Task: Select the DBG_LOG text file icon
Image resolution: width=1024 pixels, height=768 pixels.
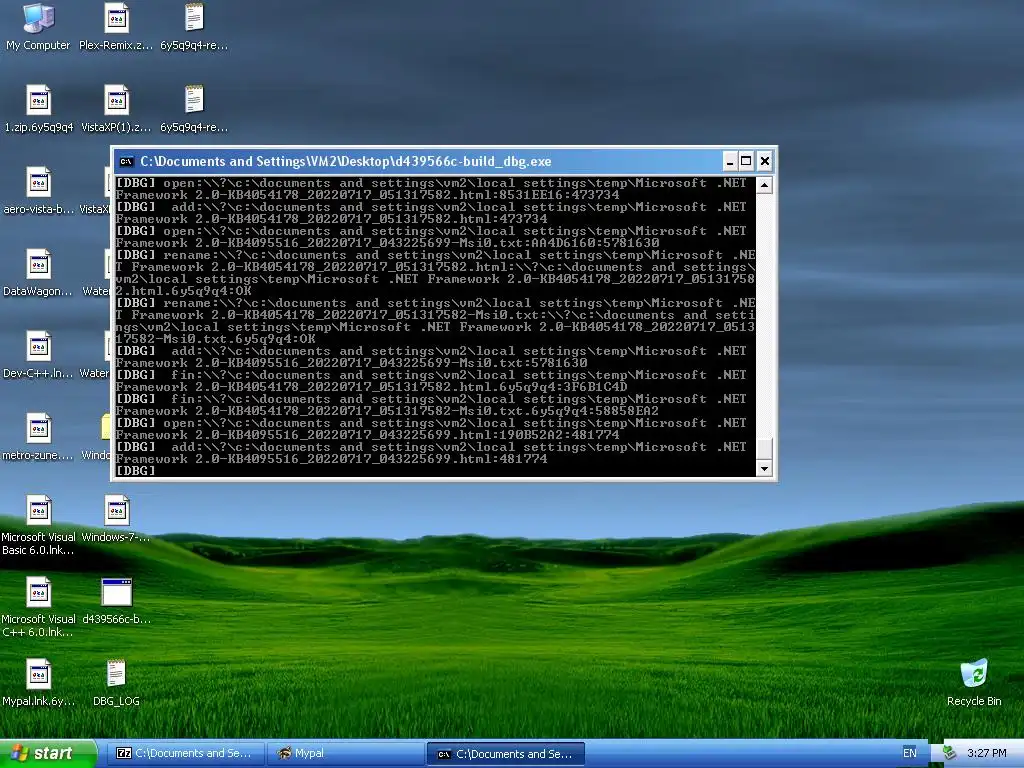Action: [116, 683]
